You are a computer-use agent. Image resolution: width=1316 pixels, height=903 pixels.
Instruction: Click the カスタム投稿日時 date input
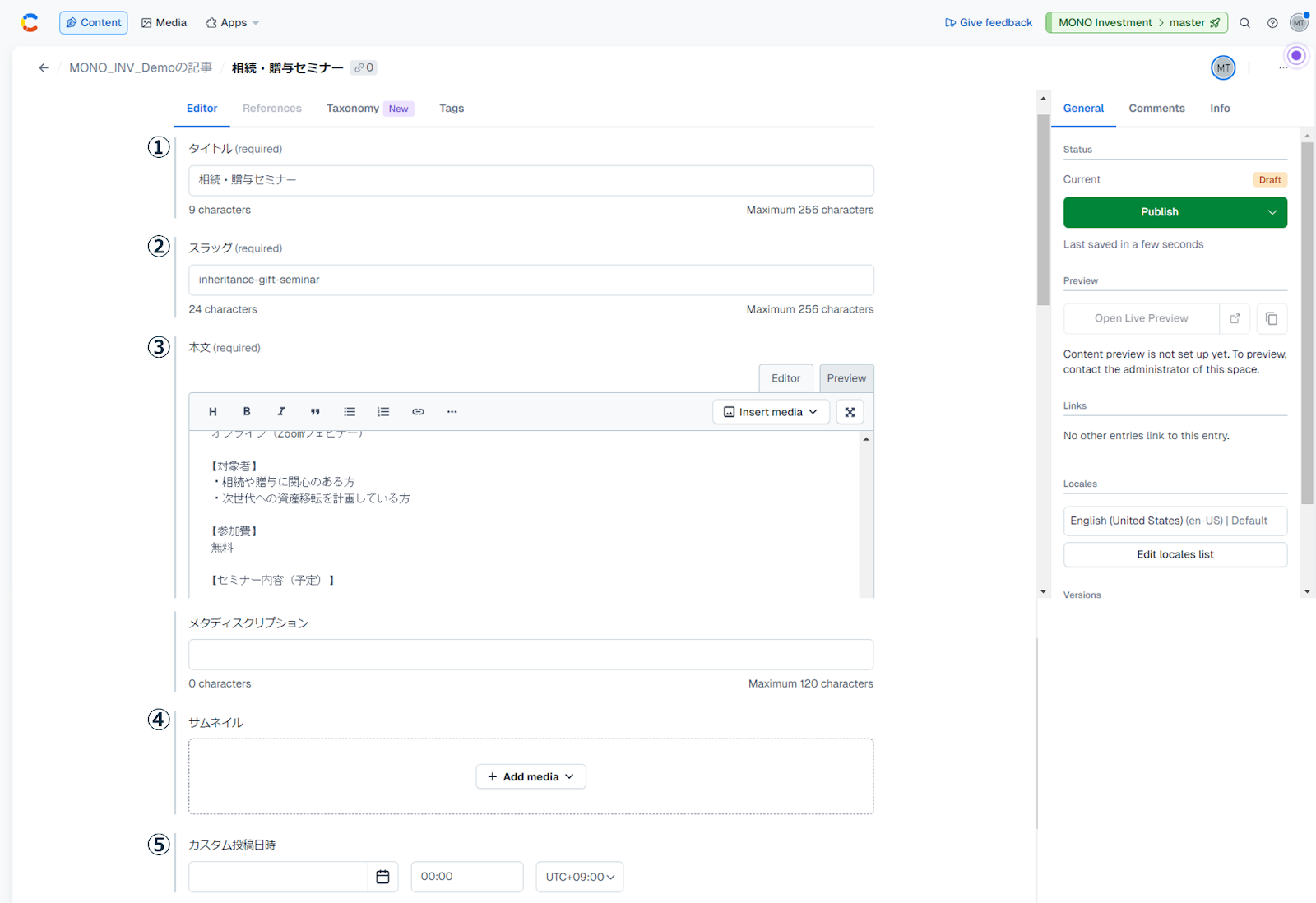click(x=278, y=877)
